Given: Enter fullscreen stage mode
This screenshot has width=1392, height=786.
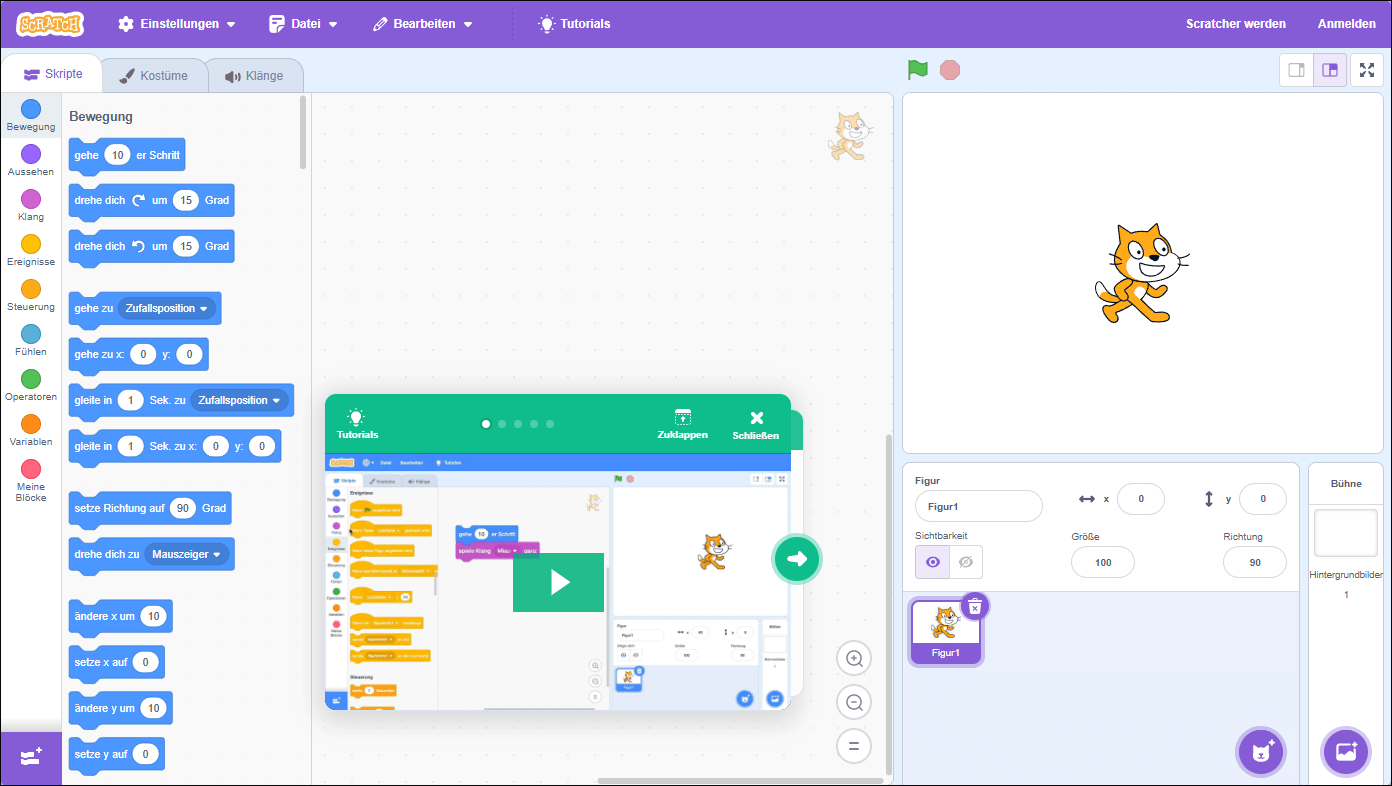Looking at the screenshot, I should pyautogui.click(x=1367, y=70).
